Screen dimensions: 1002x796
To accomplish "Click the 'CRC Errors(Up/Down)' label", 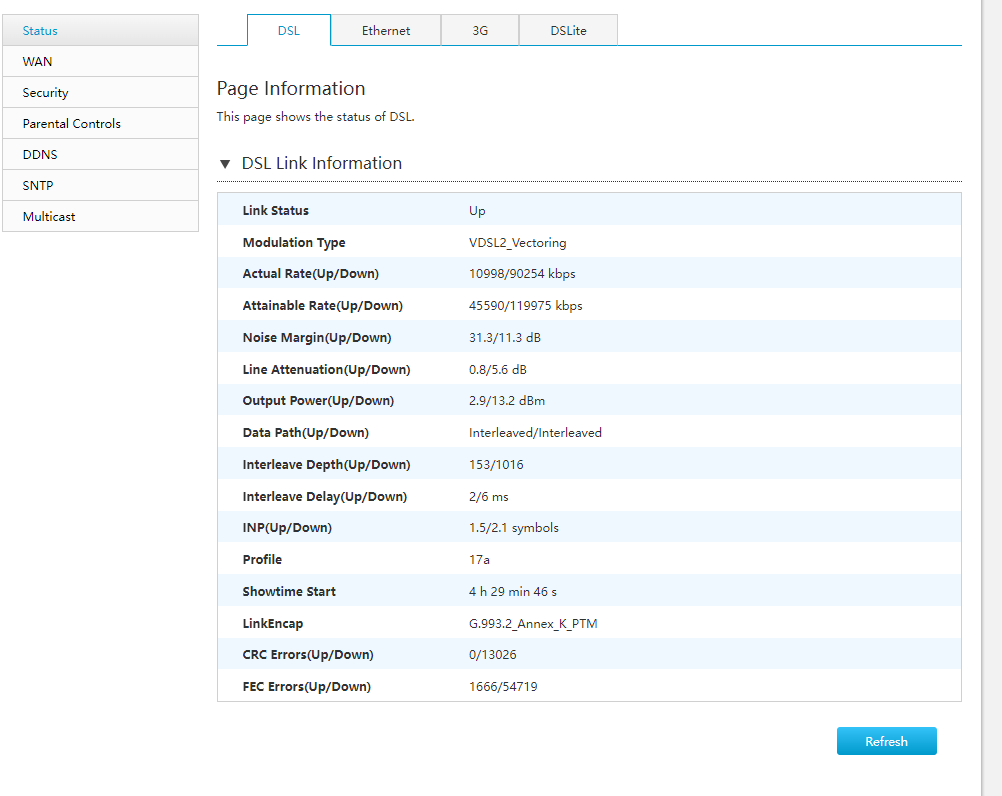I will coord(308,655).
